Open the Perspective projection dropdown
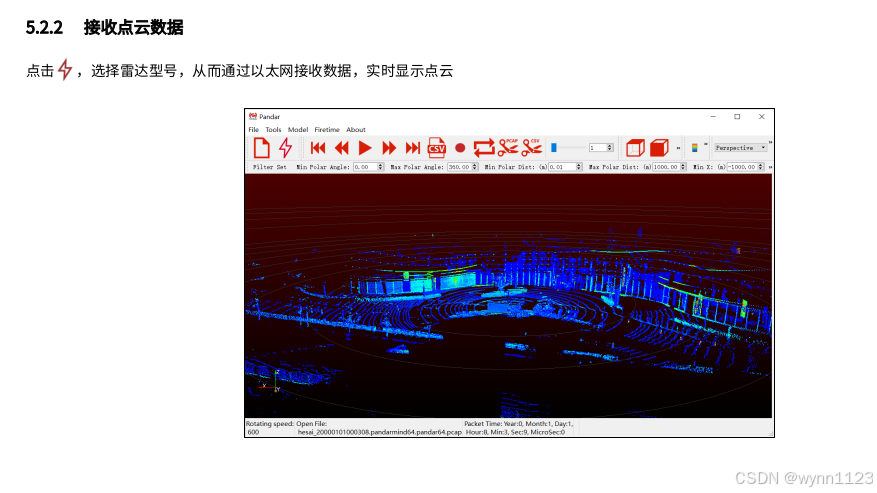Viewport: 877px width, 493px height. click(741, 148)
